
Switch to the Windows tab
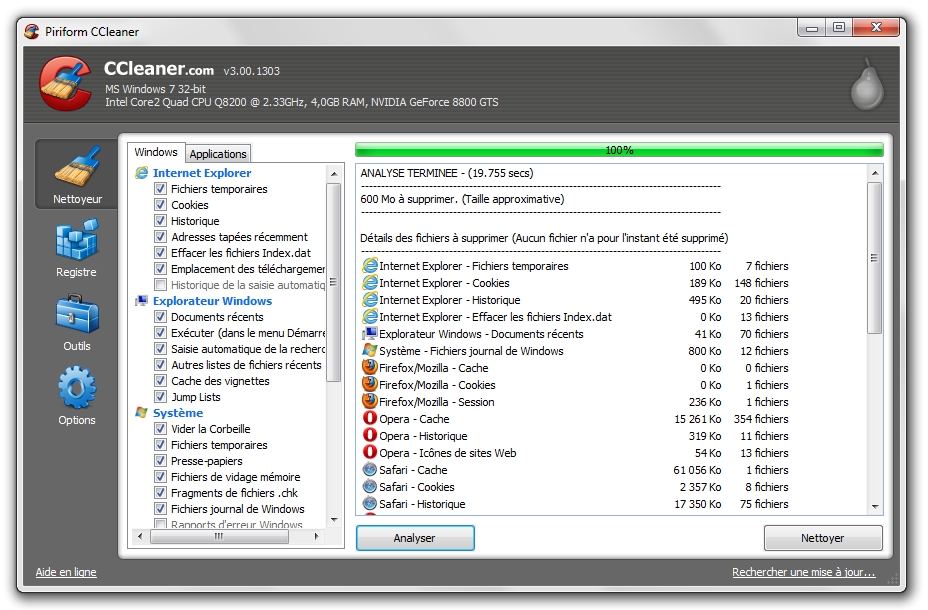[x=156, y=152]
